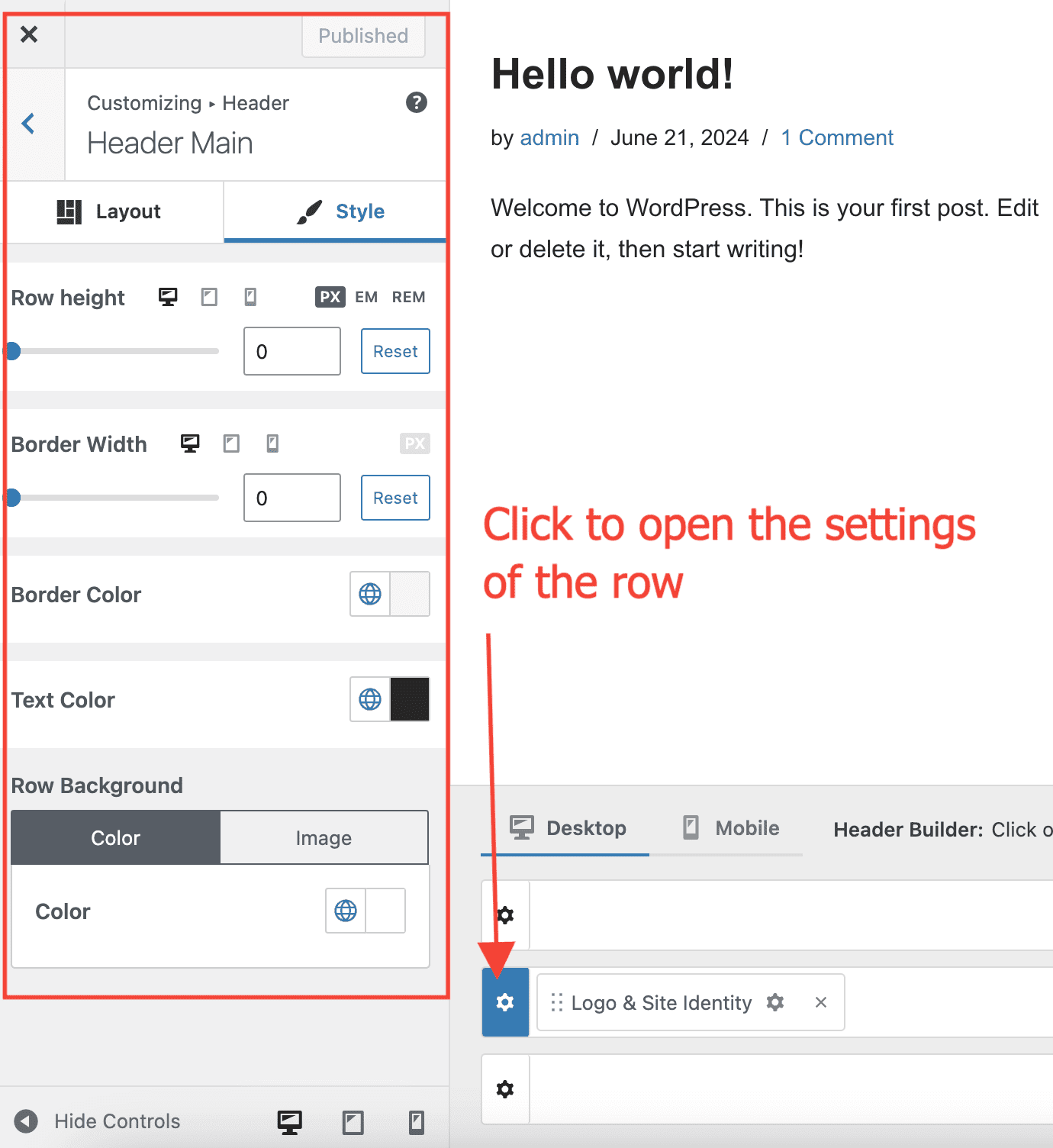This screenshot has width=1053, height=1148.
Task: Open global color picker for Text Color
Action: click(370, 699)
